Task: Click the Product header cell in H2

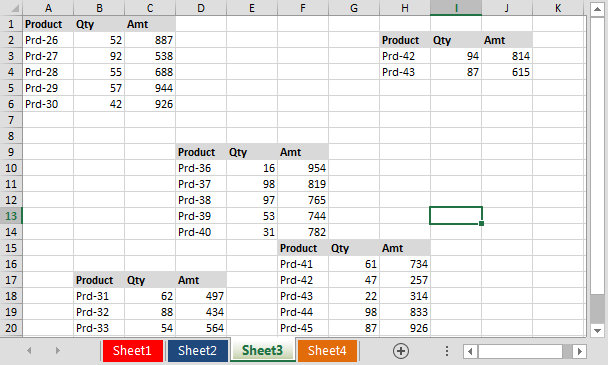Action: pos(405,40)
